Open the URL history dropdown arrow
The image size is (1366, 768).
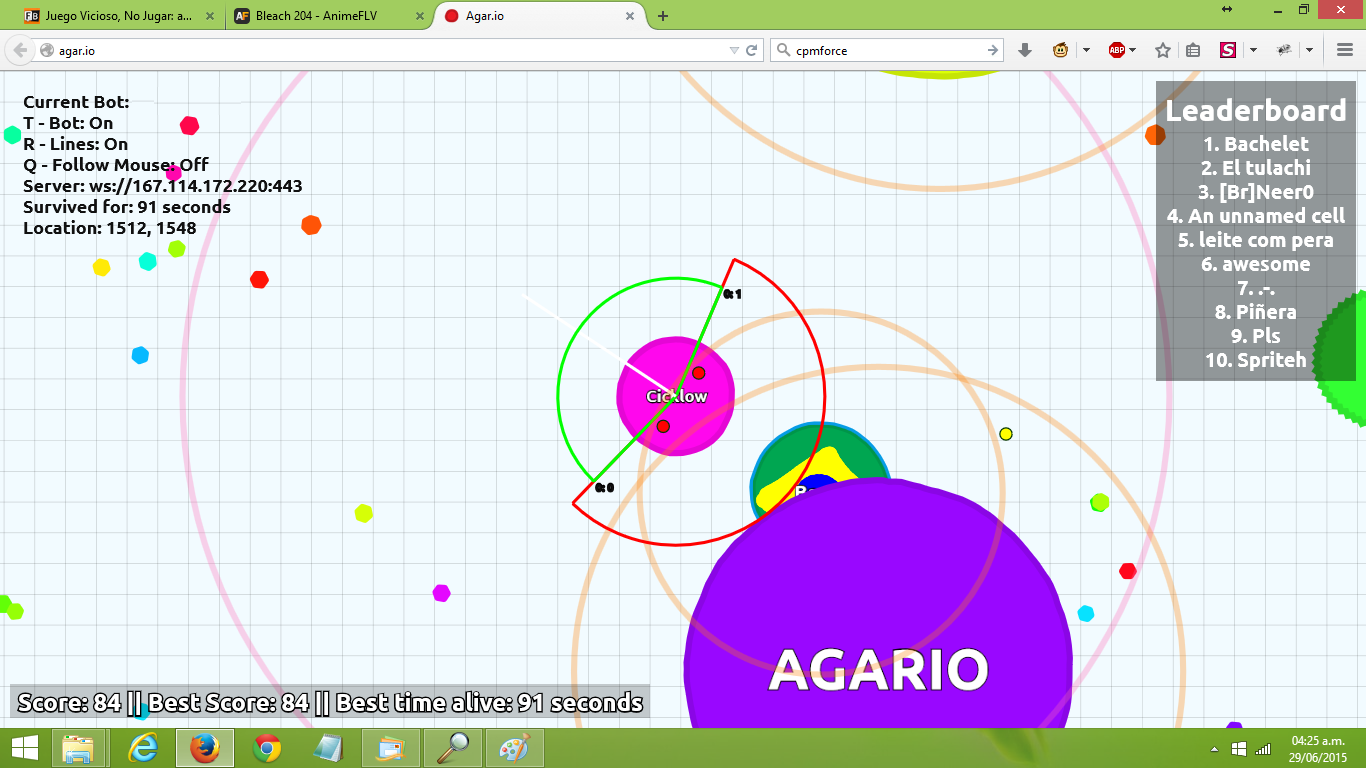[x=734, y=50]
